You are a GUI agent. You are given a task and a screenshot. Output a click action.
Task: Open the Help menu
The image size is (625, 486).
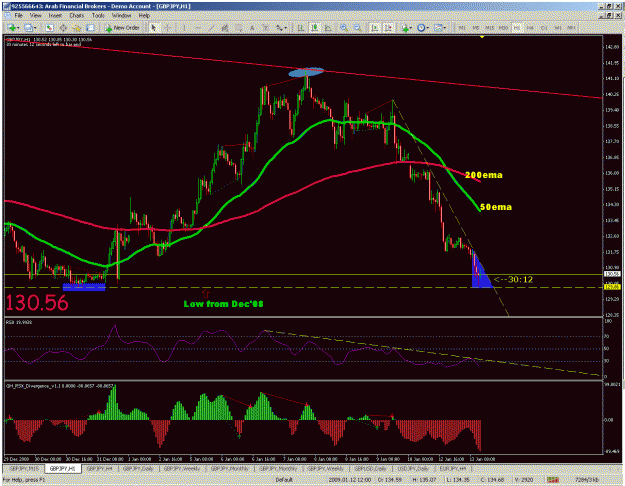[144, 16]
